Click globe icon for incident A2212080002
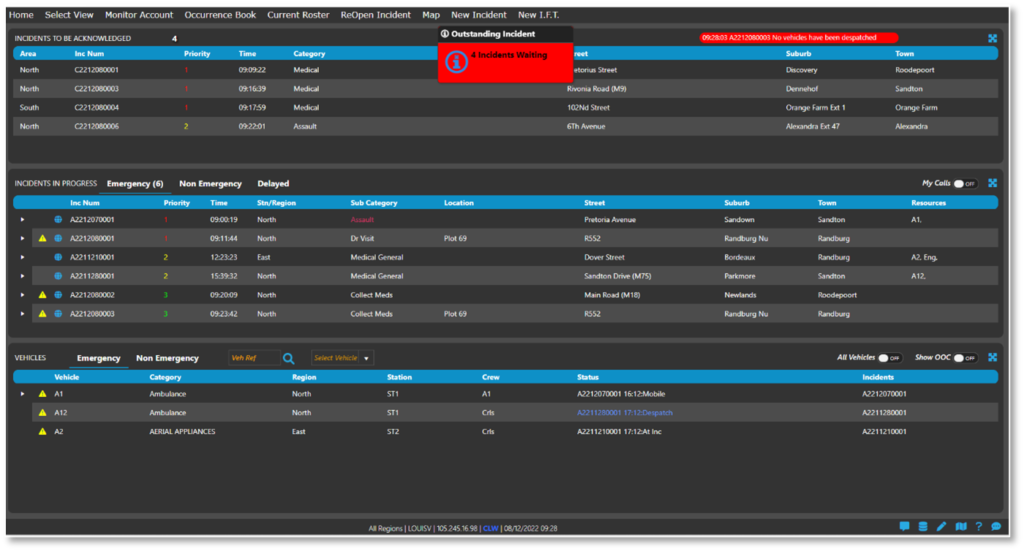 [x=58, y=295]
